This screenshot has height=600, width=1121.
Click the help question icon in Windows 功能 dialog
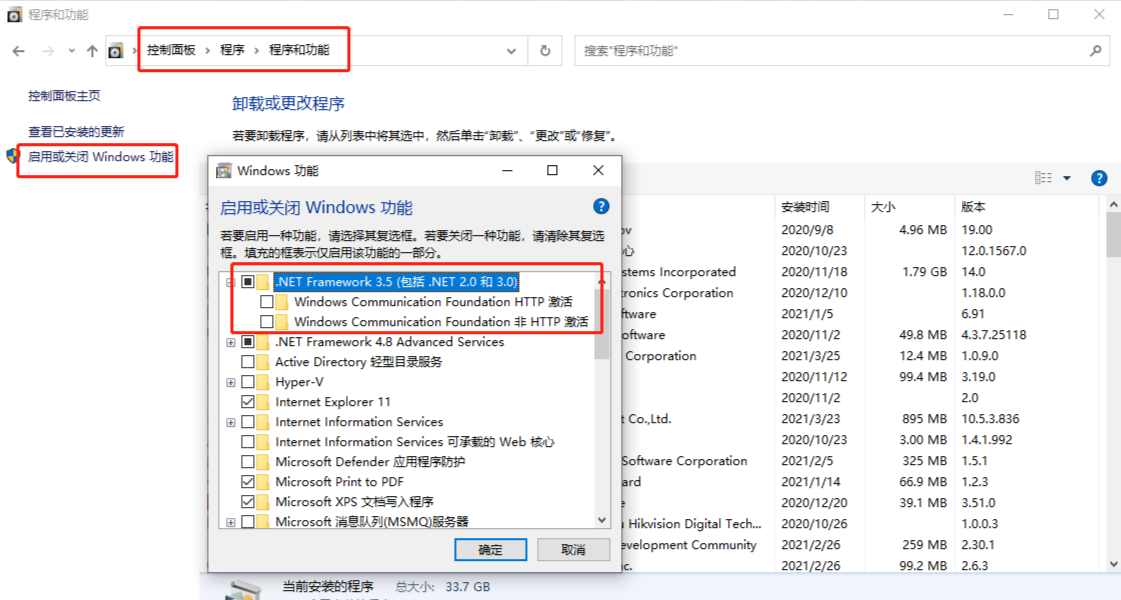tap(601, 207)
